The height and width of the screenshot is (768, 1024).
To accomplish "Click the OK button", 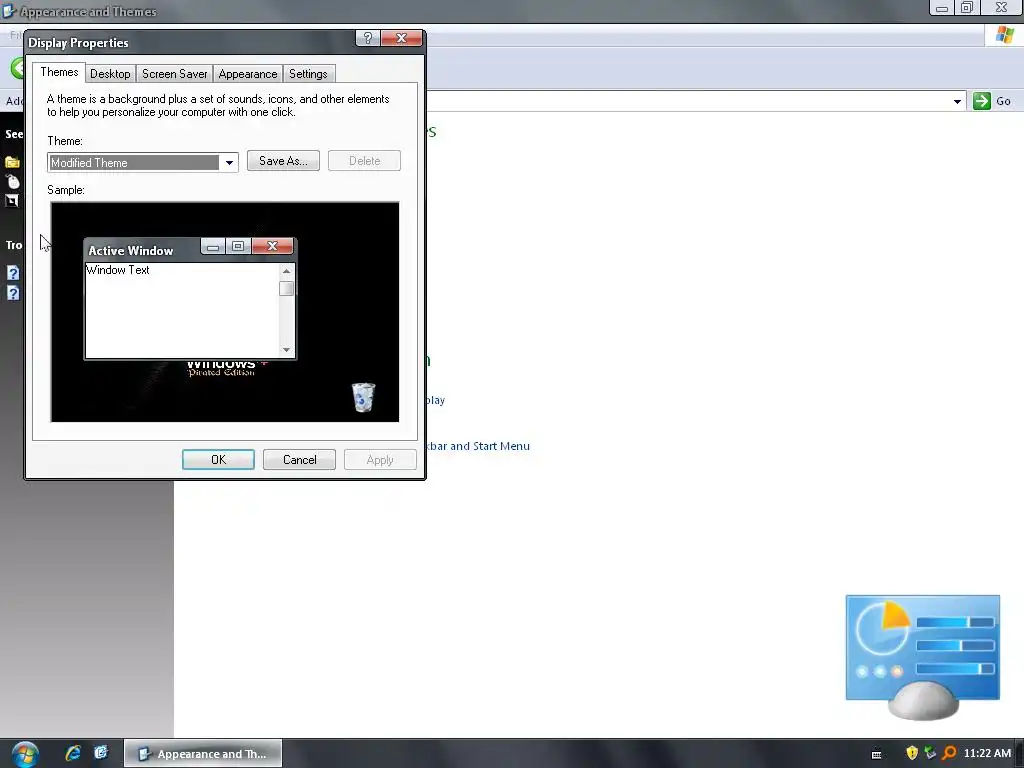I will pyautogui.click(x=218, y=460).
